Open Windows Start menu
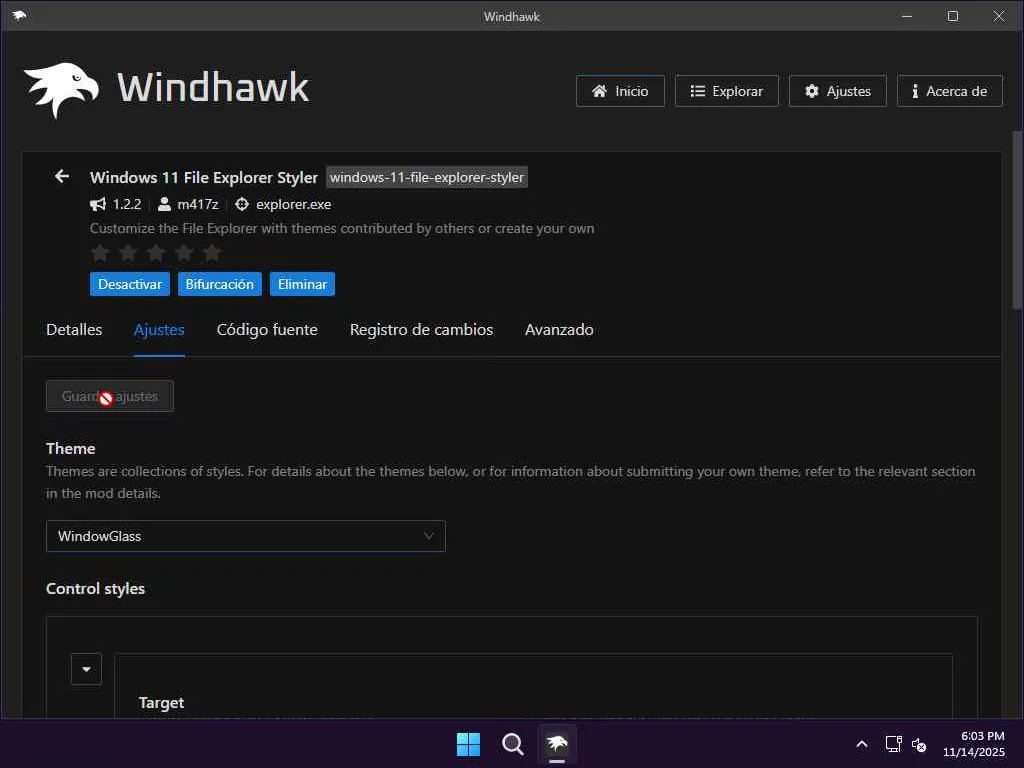Image resolution: width=1024 pixels, height=768 pixels. pos(468,744)
